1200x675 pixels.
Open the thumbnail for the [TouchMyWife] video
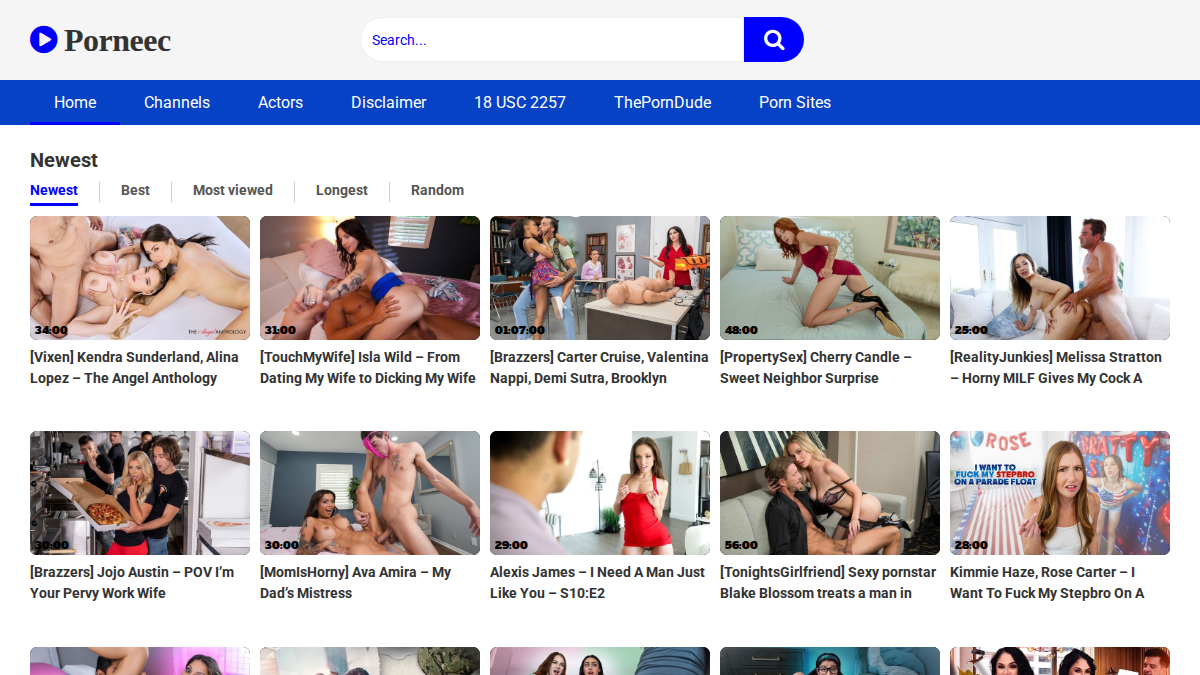click(370, 278)
